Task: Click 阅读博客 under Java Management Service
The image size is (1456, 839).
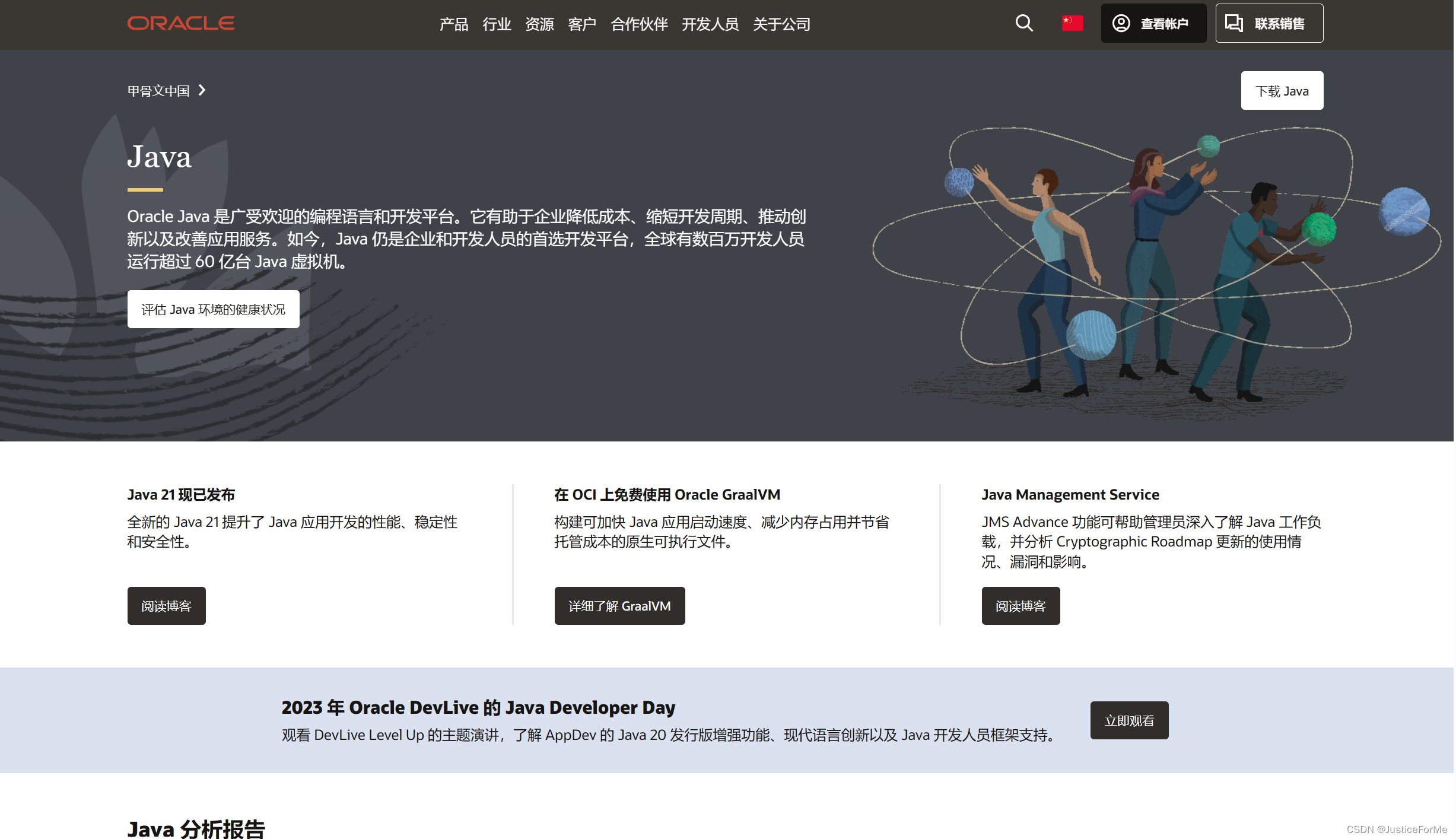Action: (1022, 606)
